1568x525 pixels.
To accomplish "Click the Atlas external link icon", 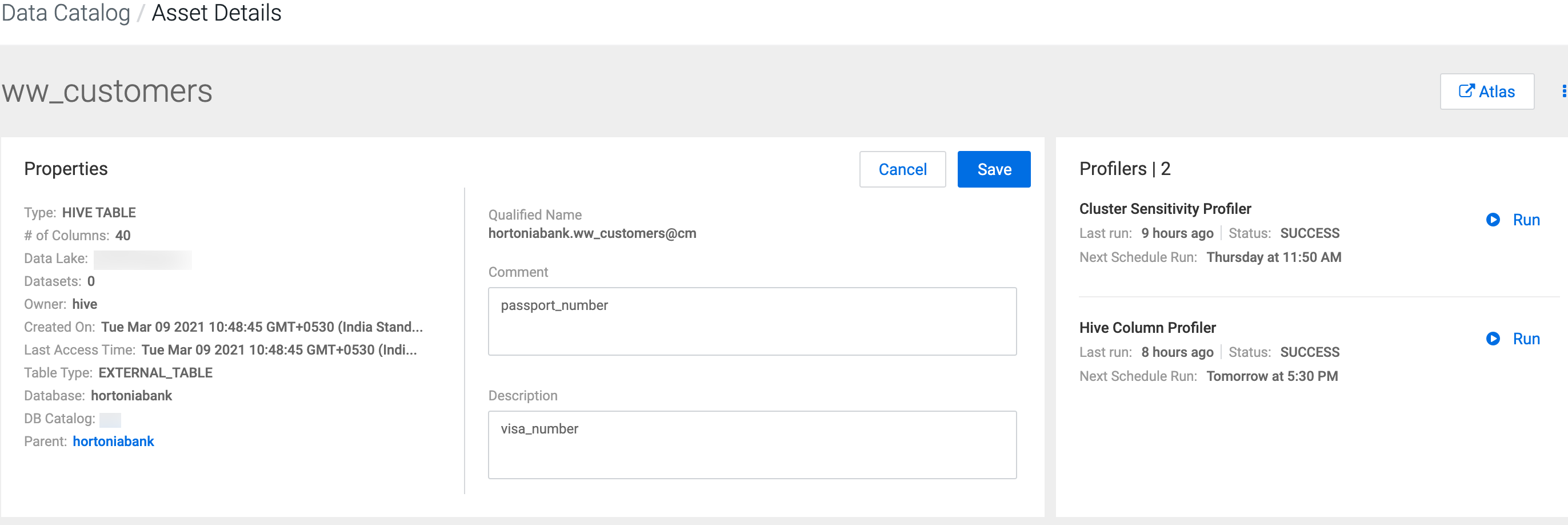I will [1466, 92].
